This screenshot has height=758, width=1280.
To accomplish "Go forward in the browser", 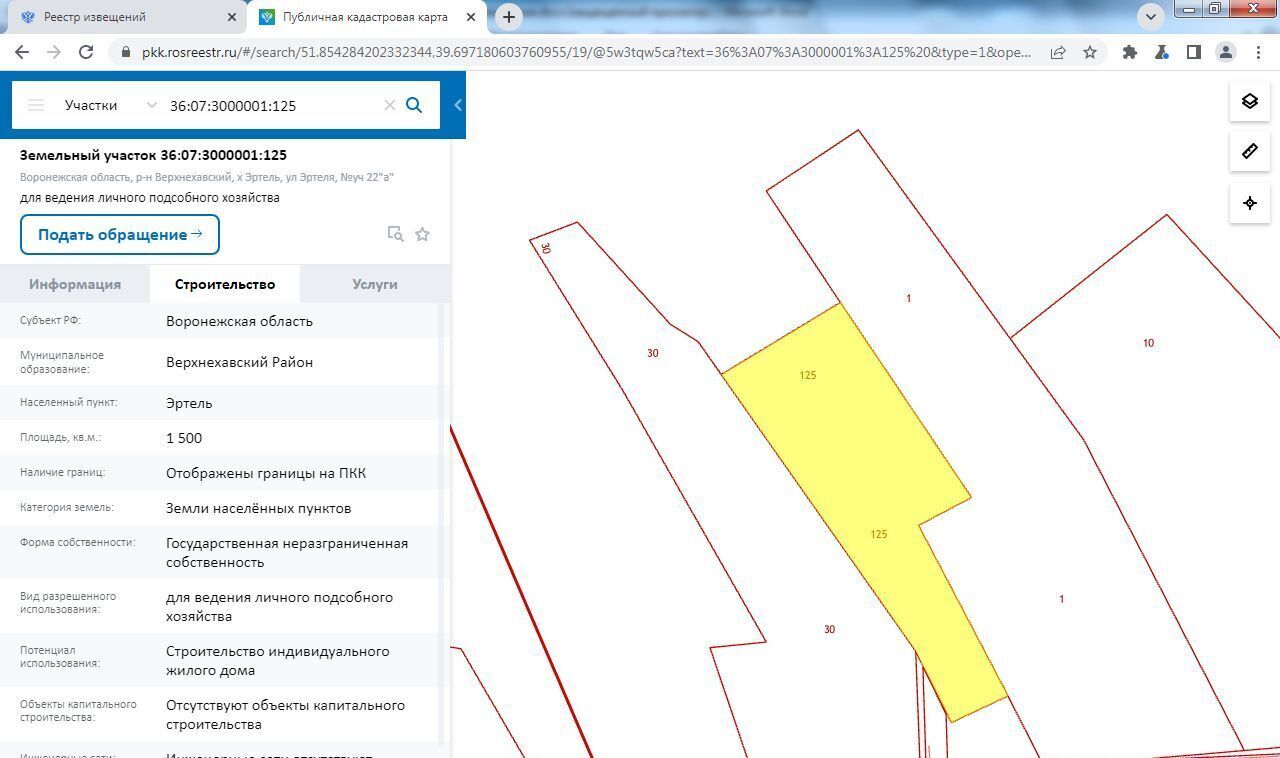I will (54, 52).
